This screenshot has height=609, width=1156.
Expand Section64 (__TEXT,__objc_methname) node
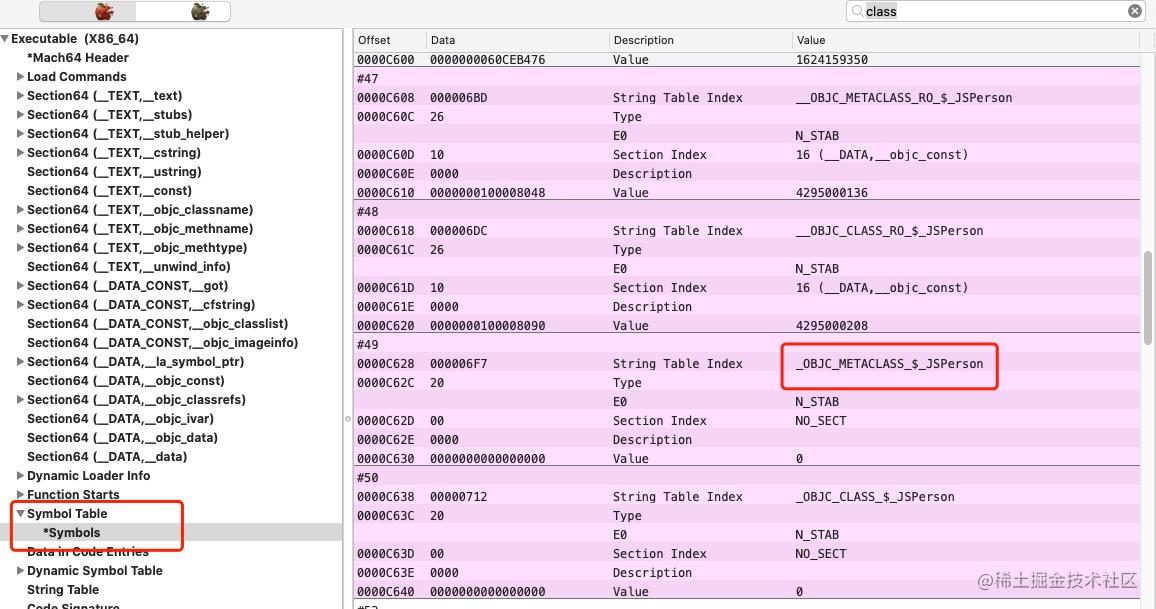tap(21, 229)
